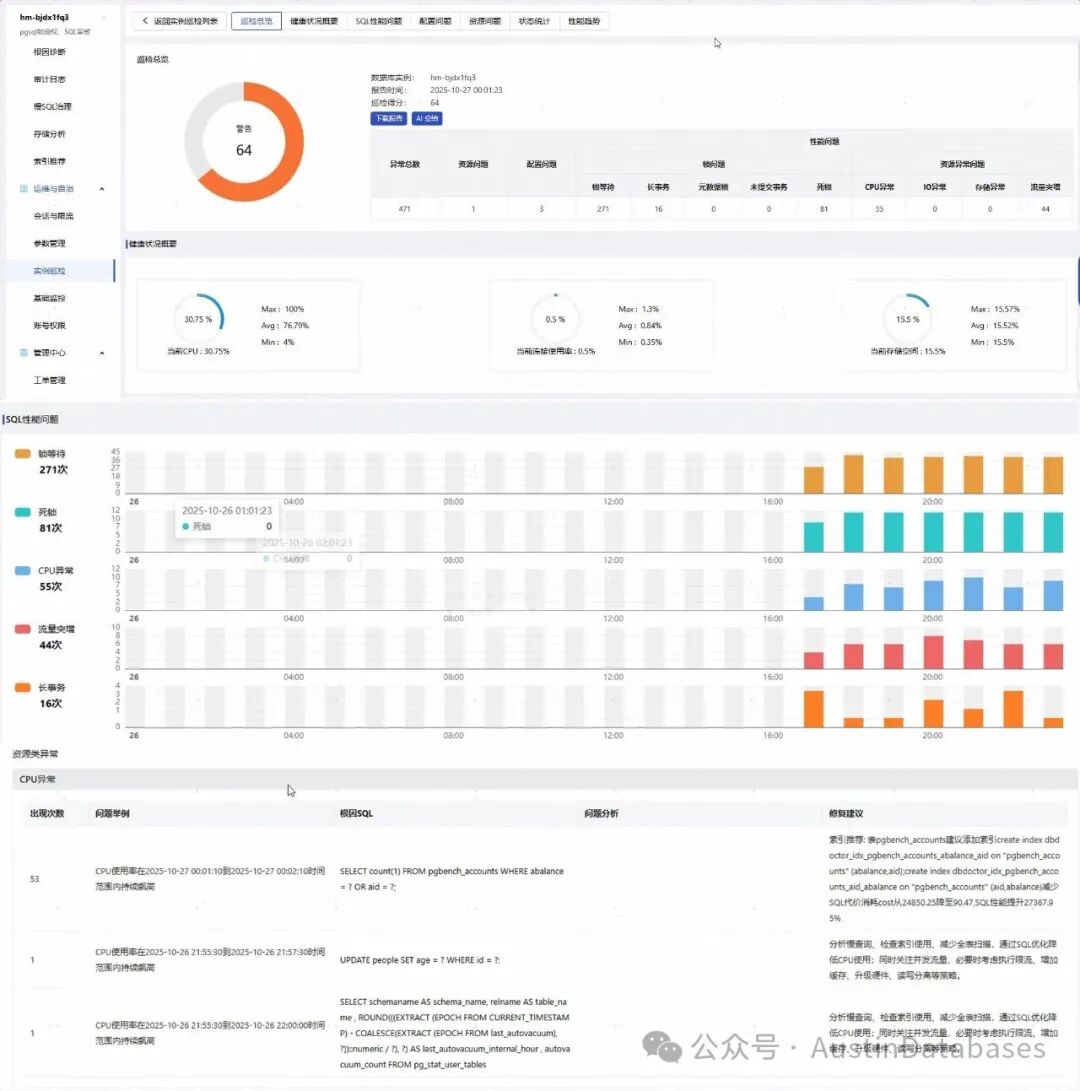Open the hm-bjdx1fq3 instance dropdown arrow
1080x1091 pixels.
pyautogui.click(x=104, y=17)
